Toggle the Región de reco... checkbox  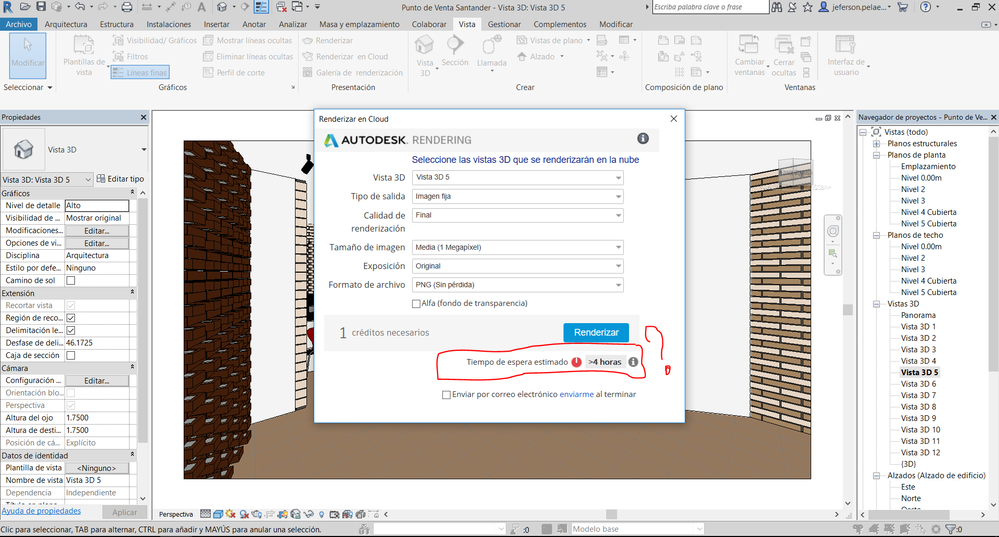coord(71,318)
